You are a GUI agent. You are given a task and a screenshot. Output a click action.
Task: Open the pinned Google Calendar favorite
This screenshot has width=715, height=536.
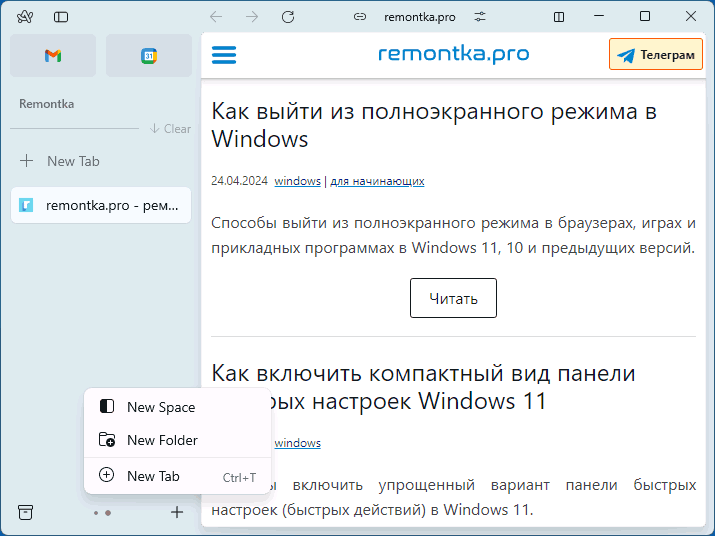(149, 56)
